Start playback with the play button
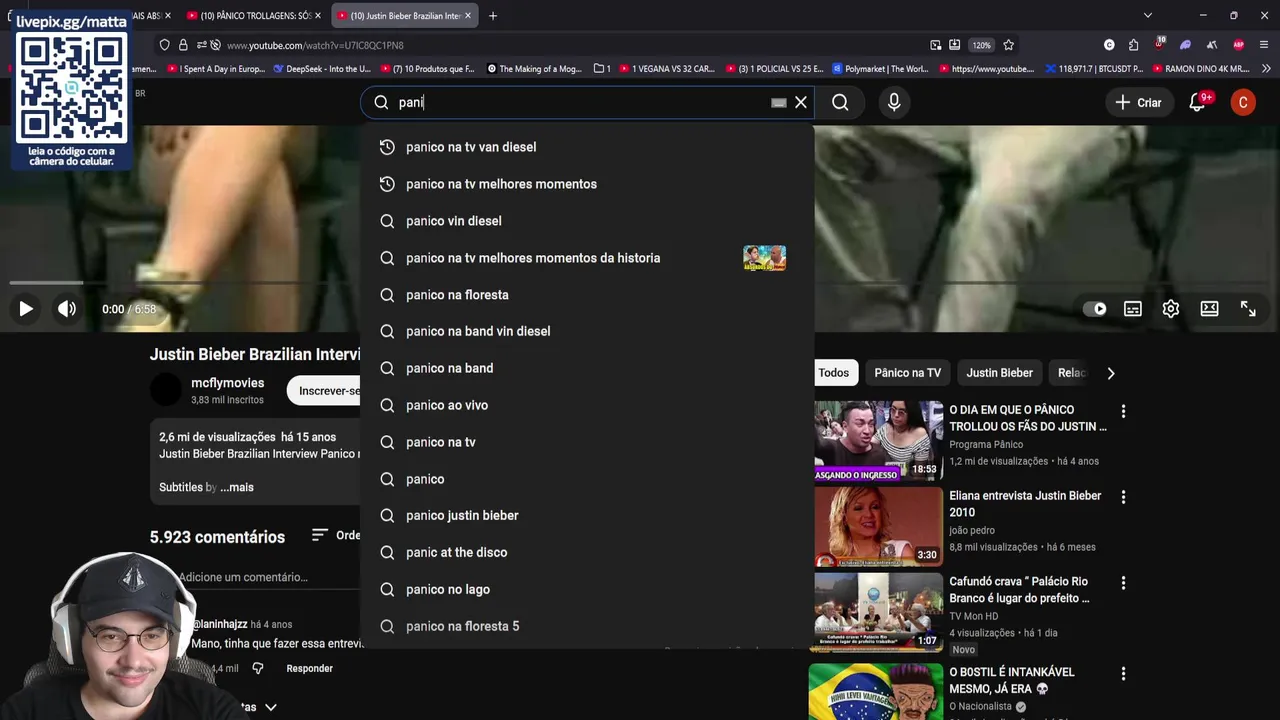The width and height of the screenshot is (1280, 720). [26, 309]
